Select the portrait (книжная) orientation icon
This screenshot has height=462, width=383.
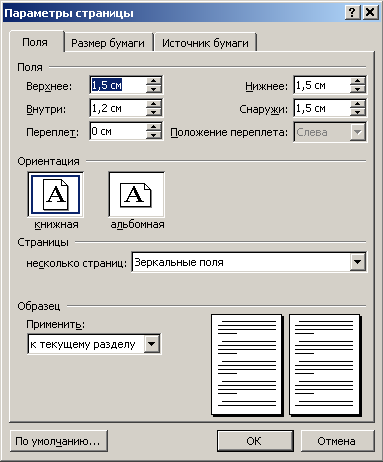pyautogui.click(x=55, y=195)
